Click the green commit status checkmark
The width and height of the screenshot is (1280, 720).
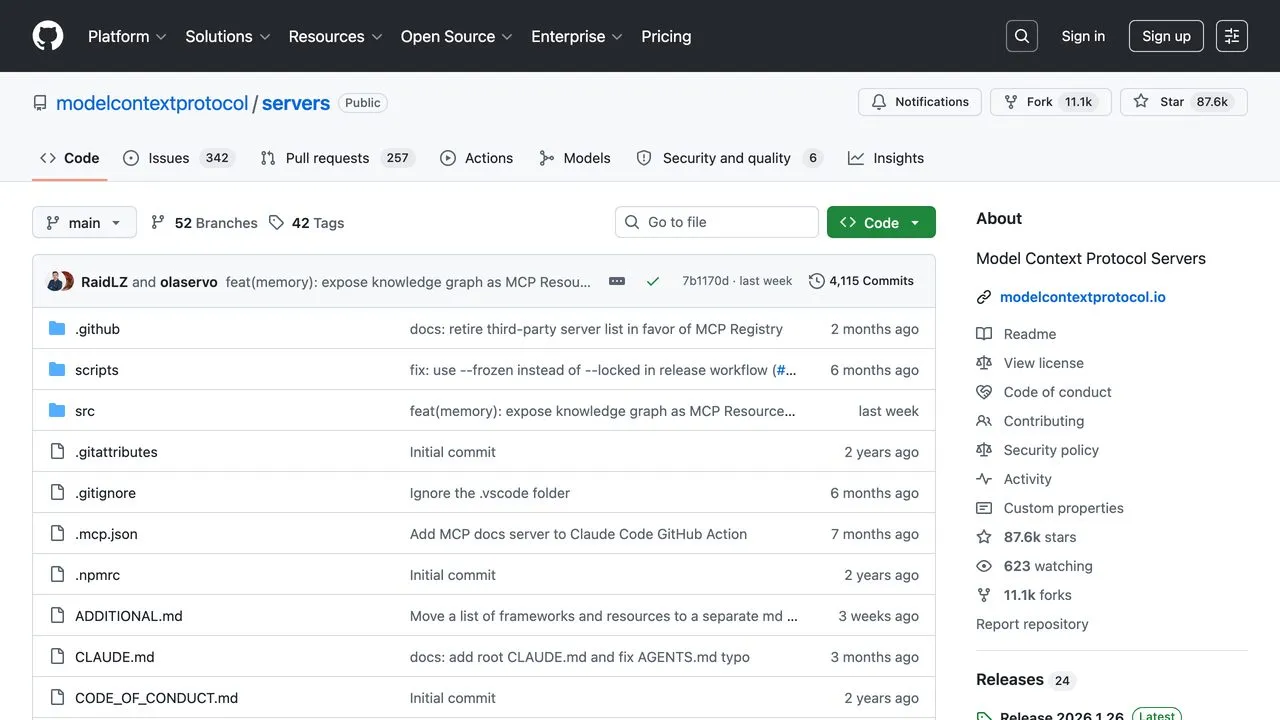653,281
